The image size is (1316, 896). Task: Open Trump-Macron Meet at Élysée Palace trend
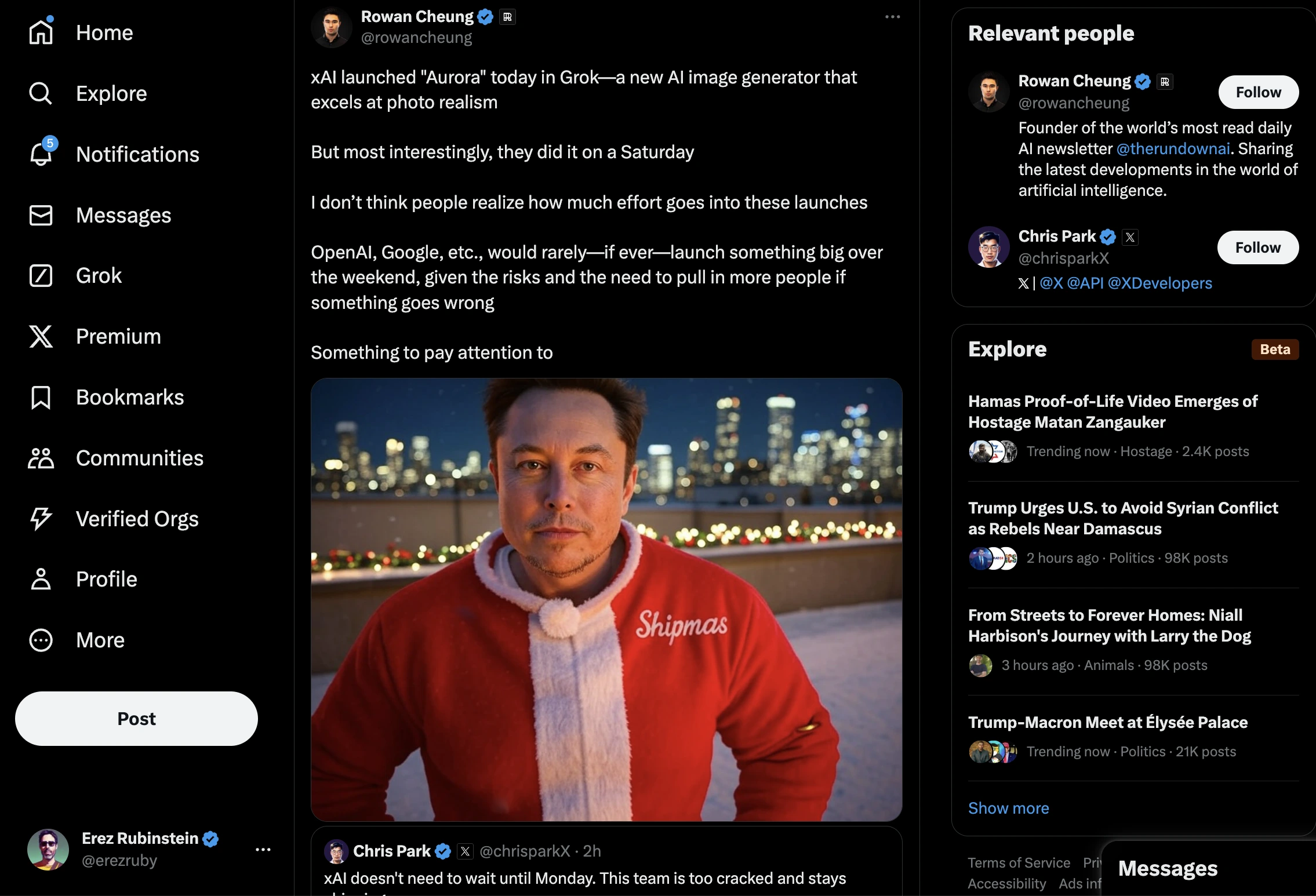[x=1107, y=722]
